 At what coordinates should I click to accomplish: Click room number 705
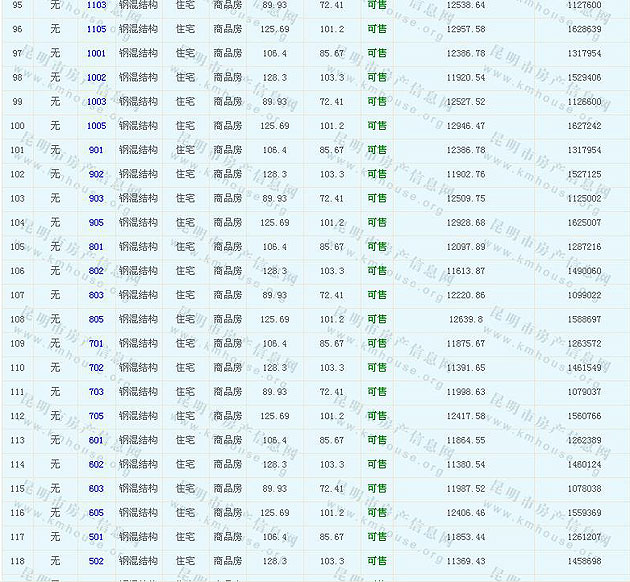96,416
